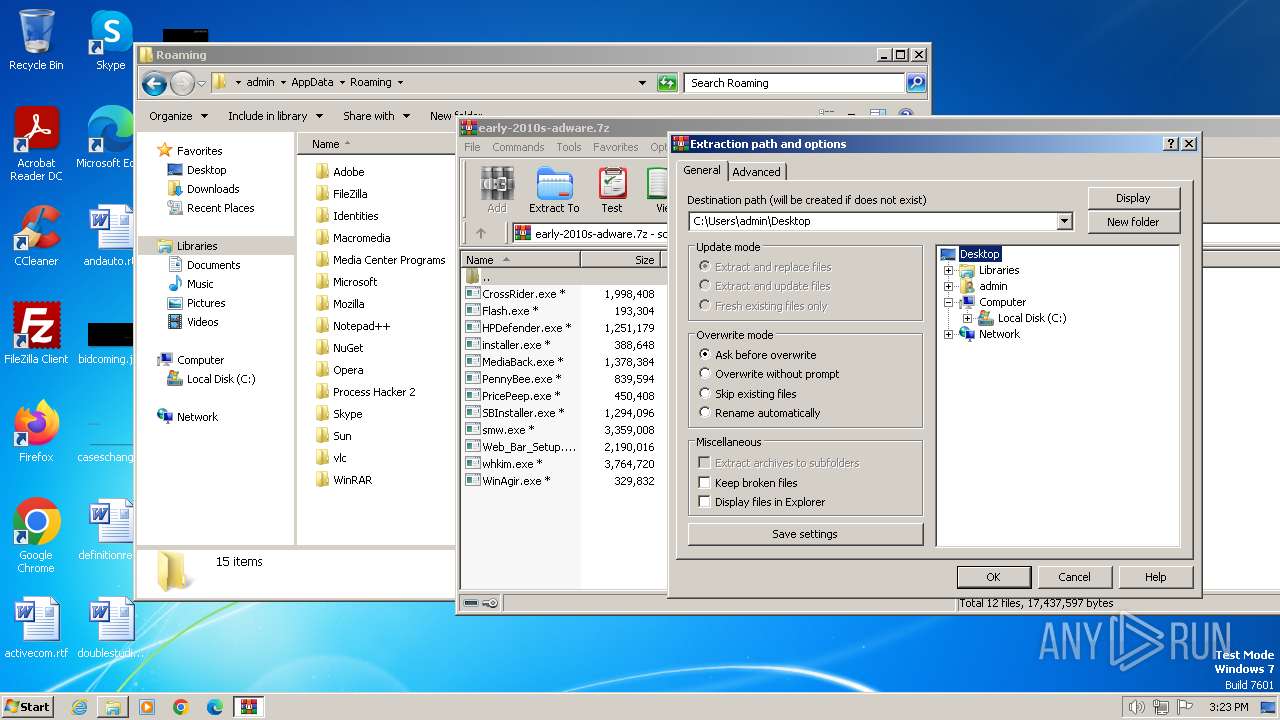
Task: Click the Extract To toolbar icon
Action: click(554, 190)
